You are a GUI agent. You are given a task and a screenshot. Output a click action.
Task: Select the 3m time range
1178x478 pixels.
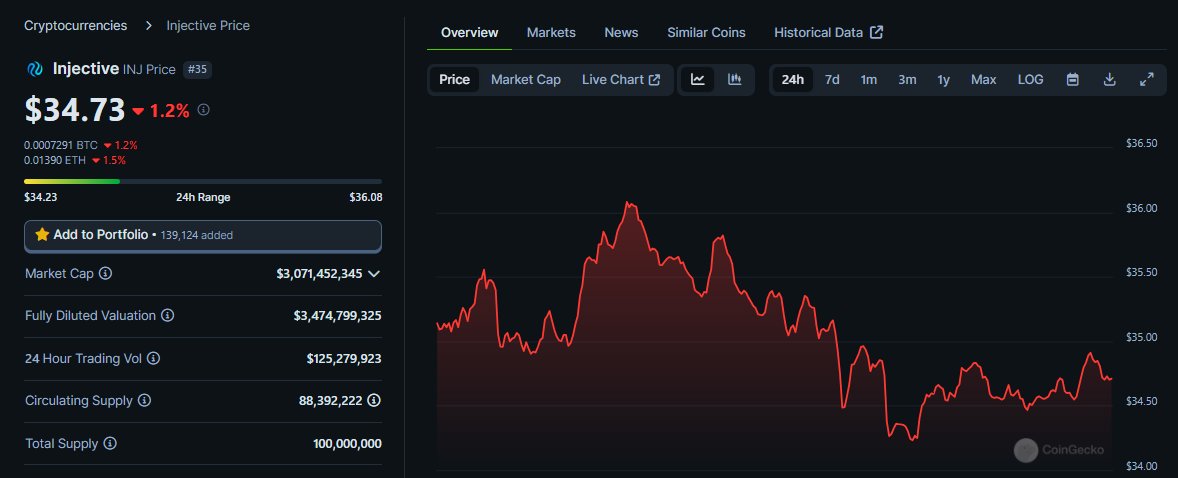[x=907, y=80]
